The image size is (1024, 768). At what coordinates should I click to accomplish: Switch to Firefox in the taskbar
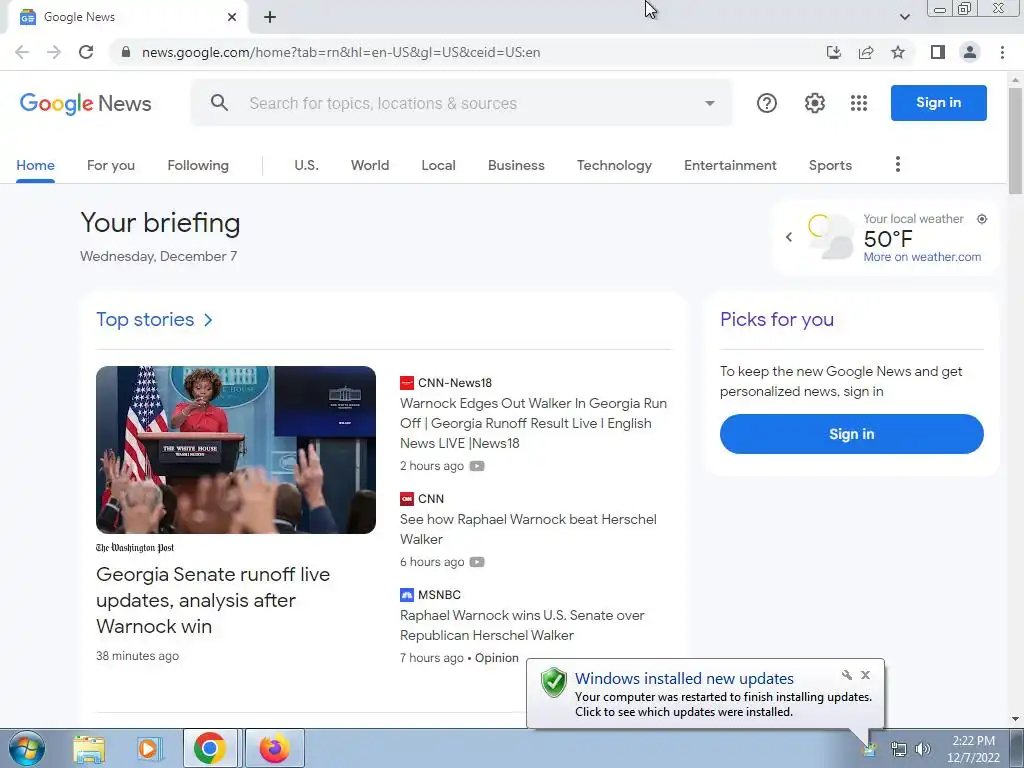[x=274, y=748]
